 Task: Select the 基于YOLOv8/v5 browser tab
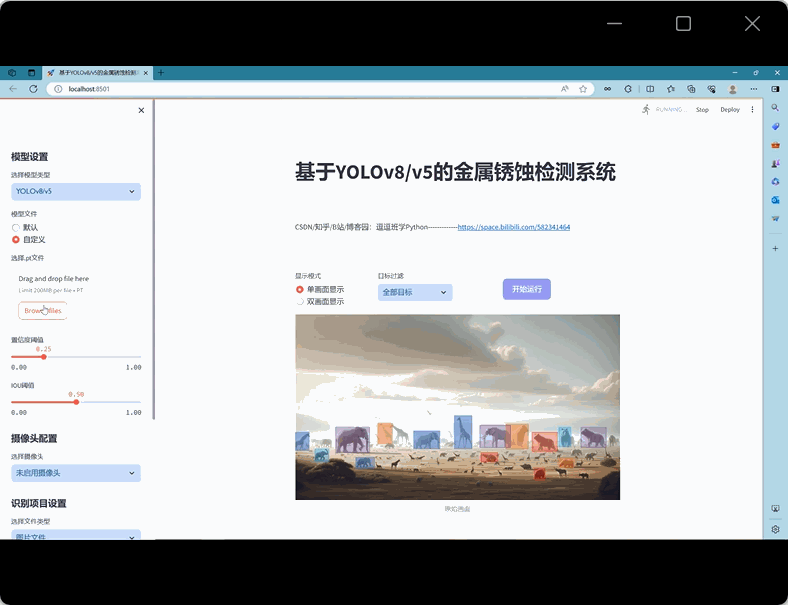tap(97, 73)
